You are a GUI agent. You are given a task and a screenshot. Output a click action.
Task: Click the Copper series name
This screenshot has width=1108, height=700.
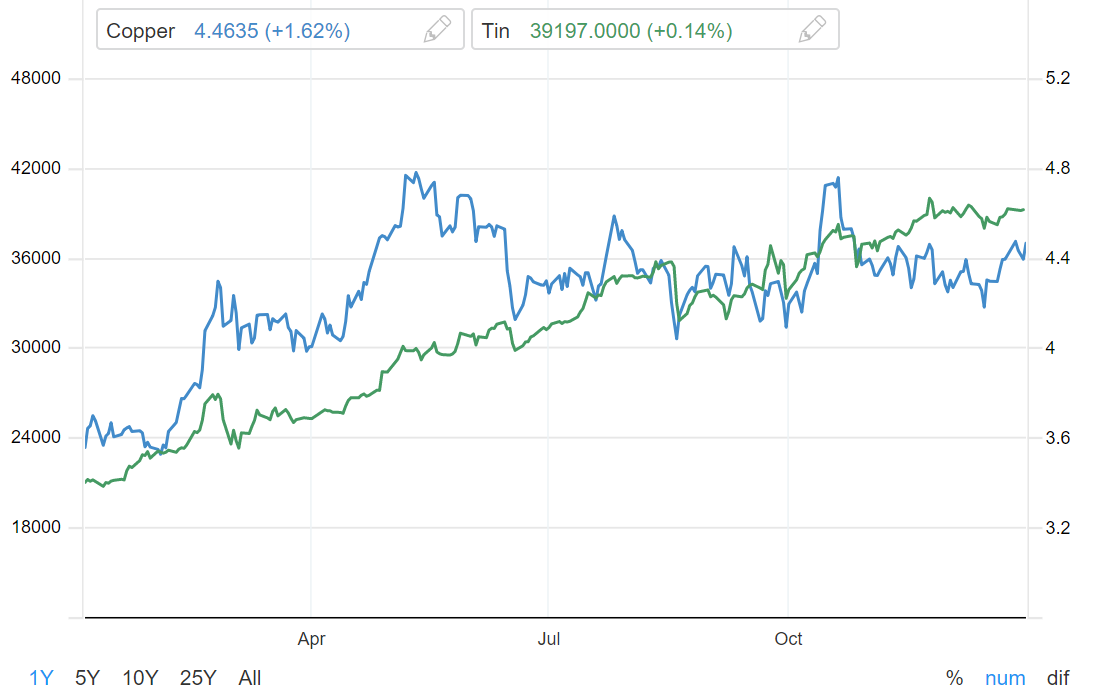pyautogui.click(x=141, y=31)
